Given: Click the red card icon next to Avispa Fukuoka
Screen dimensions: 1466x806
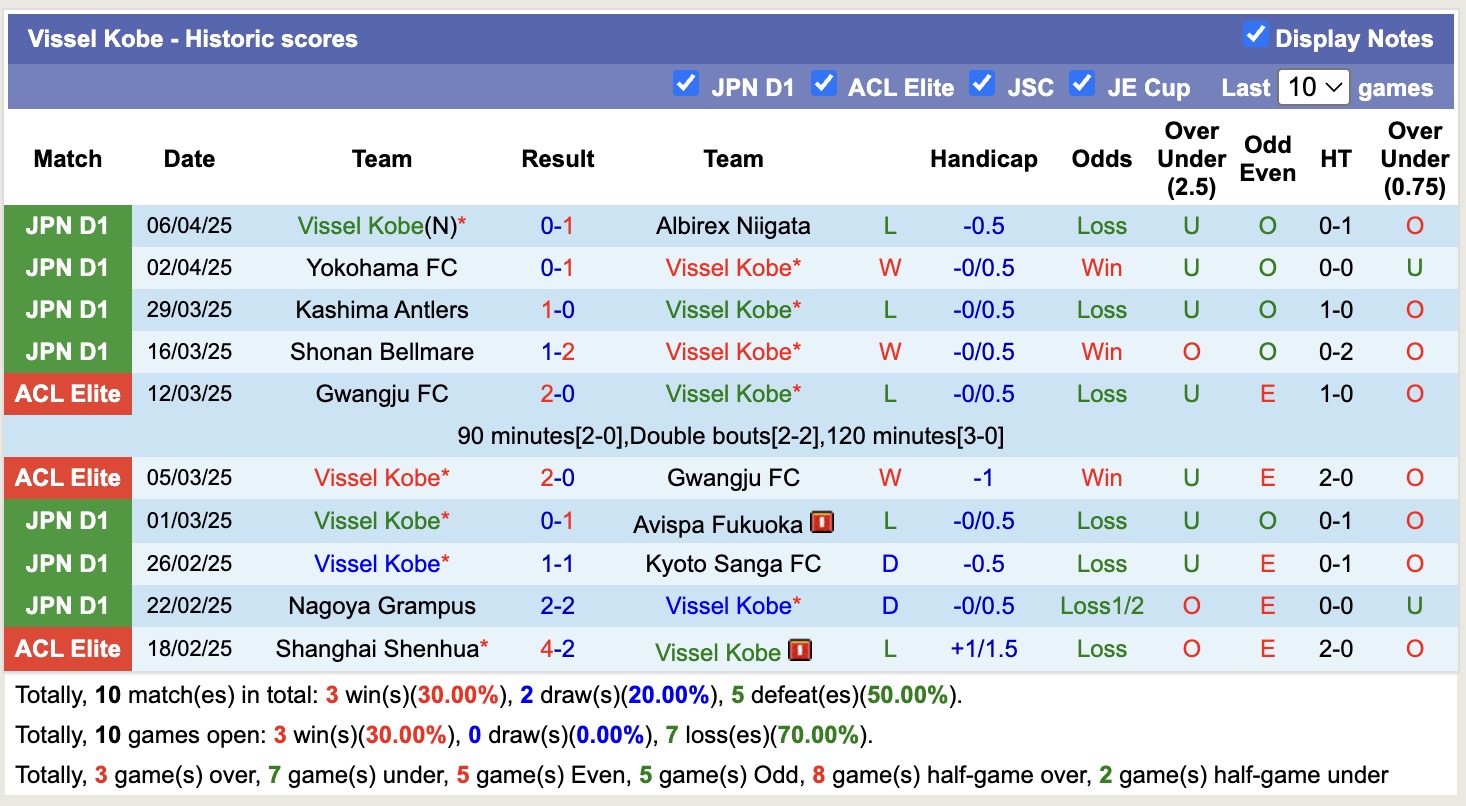Looking at the screenshot, I should [821, 521].
